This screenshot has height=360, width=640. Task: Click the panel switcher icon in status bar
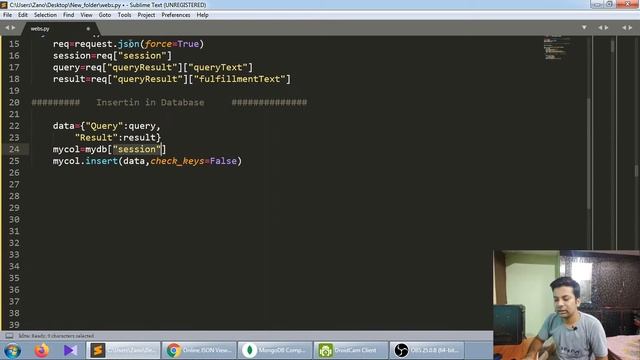coord(9,336)
